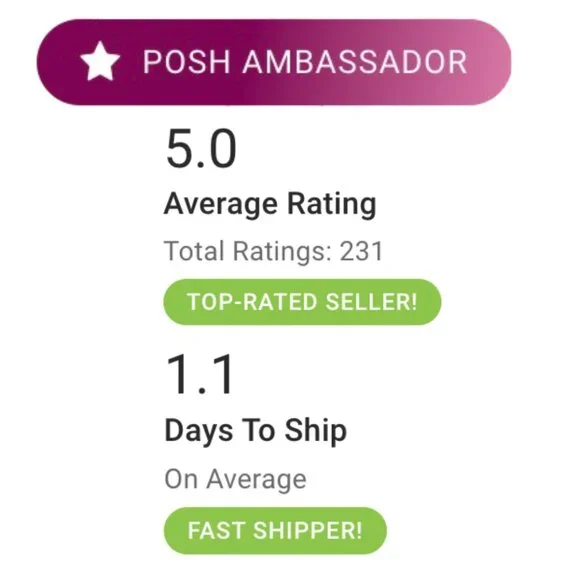Click the word SHIPPER! in the badge
This screenshot has width=580, height=580.
click(x=308, y=531)
